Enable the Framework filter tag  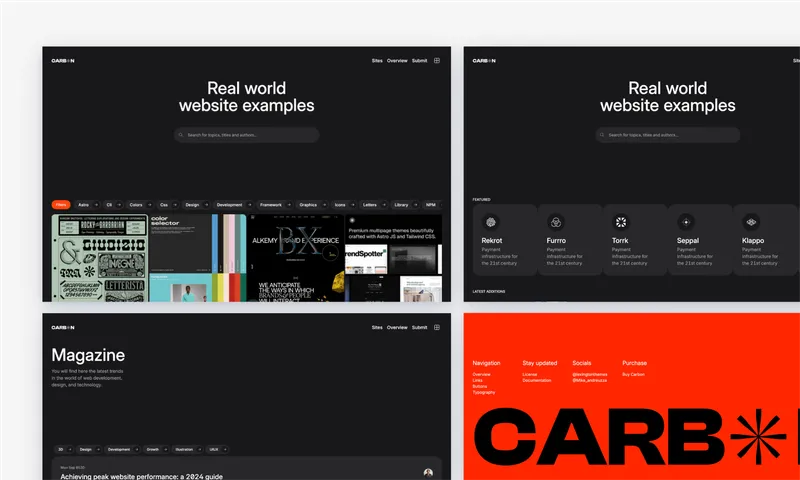click(271, 204)
